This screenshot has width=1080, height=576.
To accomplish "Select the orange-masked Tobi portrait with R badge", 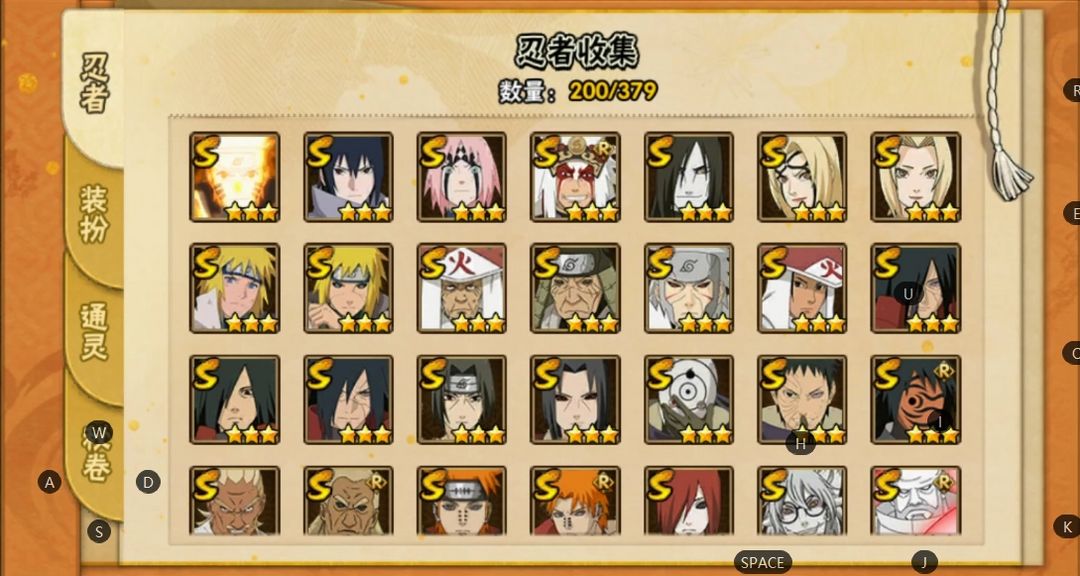I will 916,400.
